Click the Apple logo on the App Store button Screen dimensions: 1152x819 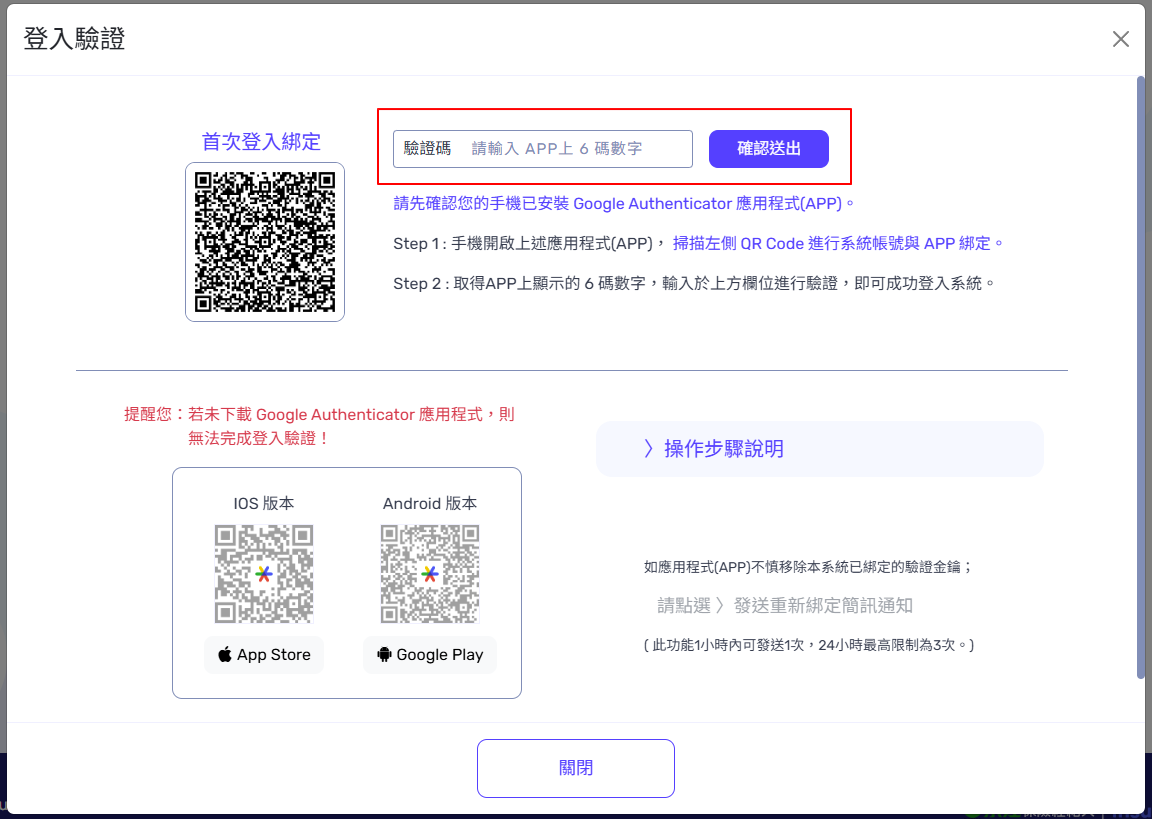(225, 655)
